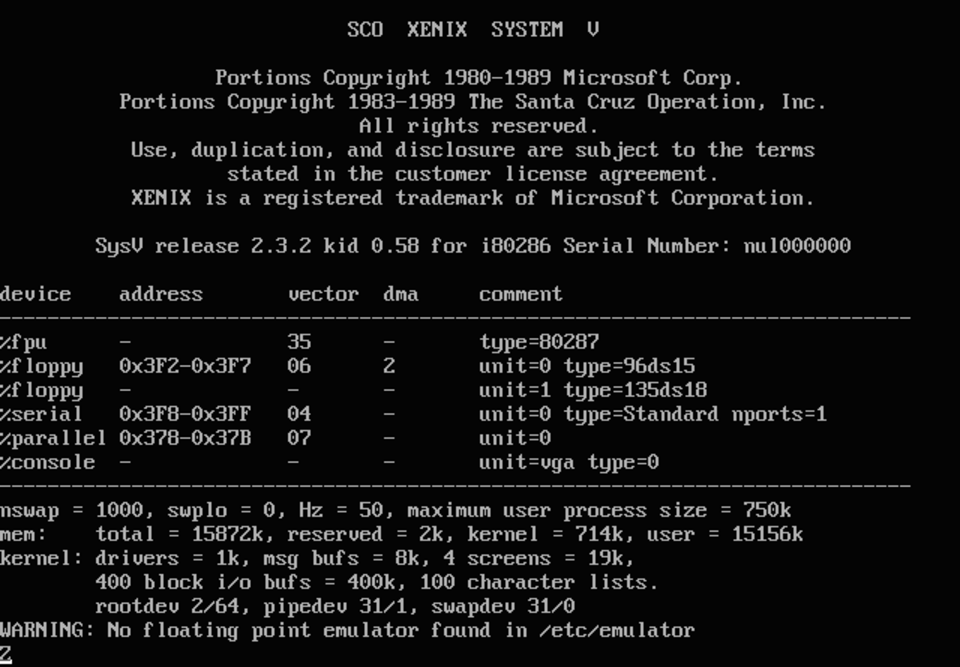The height and width of the screenshot is (667, 960).
Task: Select the floppy unit=1 type=135ds18 comment
Action: pos(593,390)
